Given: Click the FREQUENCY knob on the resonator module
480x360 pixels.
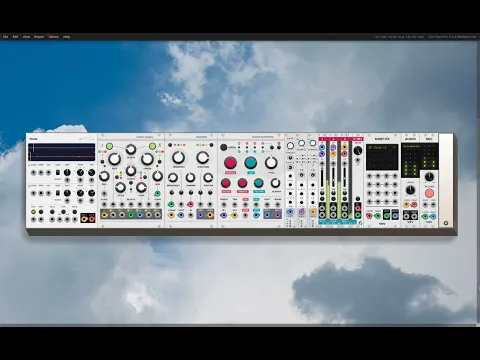Looking at the screenshot, I should (179, 157).
